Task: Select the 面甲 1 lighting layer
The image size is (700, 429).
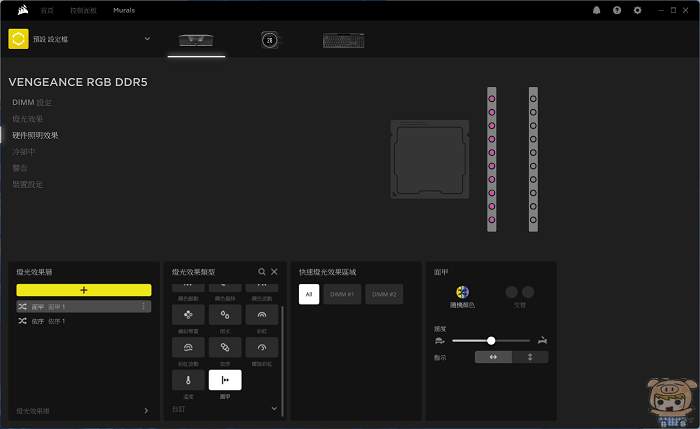Action: (x=84, y=307)
